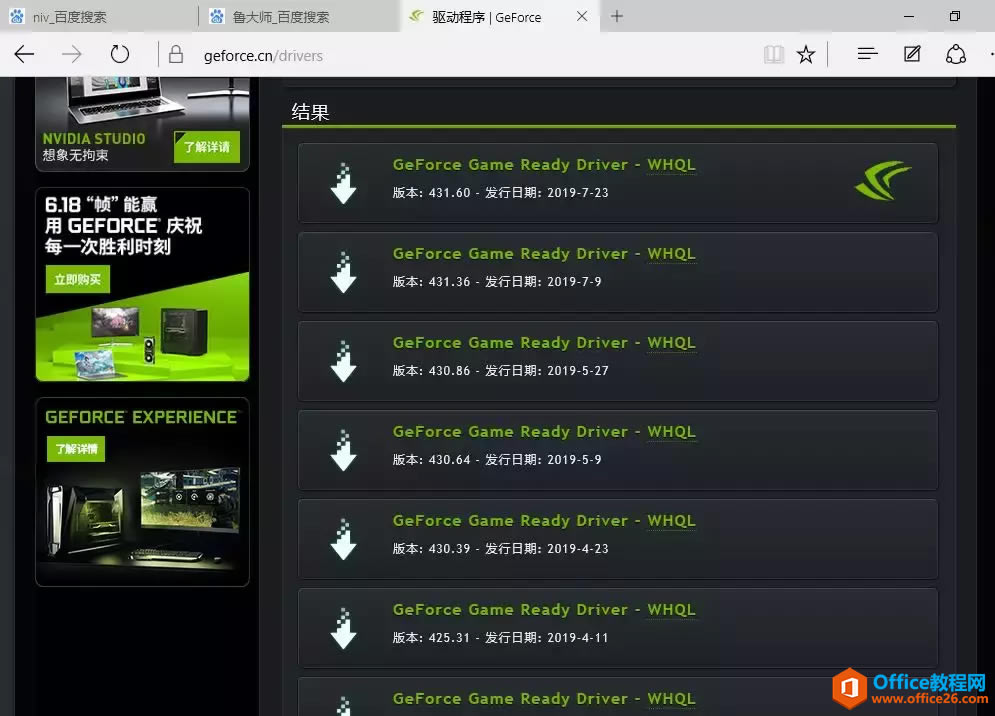Click text 版本: 425.31 - 发行日期: 2019-4-11

coord(500,637)
